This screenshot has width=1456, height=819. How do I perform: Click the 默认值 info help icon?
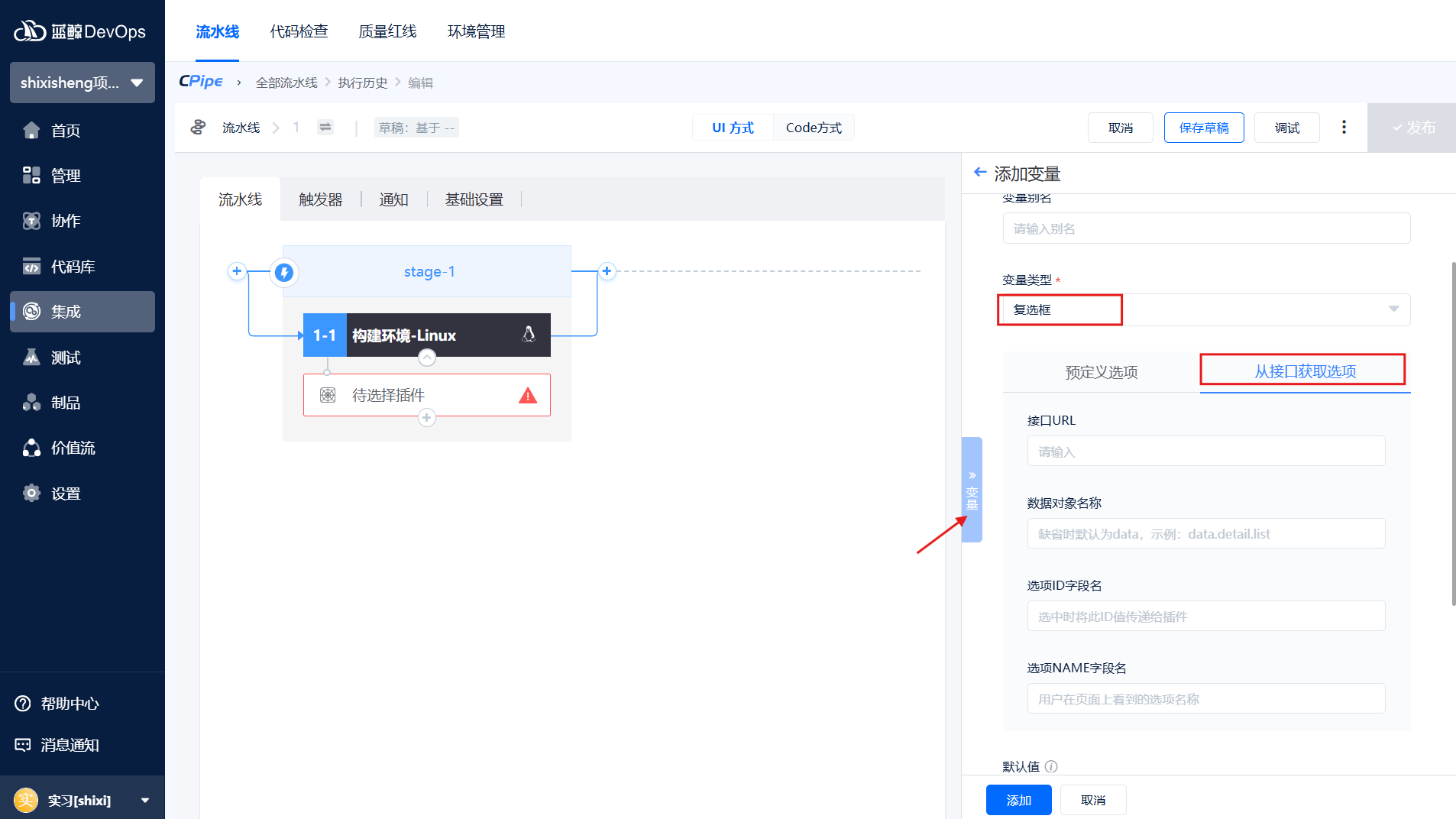tap(1051, 766)
